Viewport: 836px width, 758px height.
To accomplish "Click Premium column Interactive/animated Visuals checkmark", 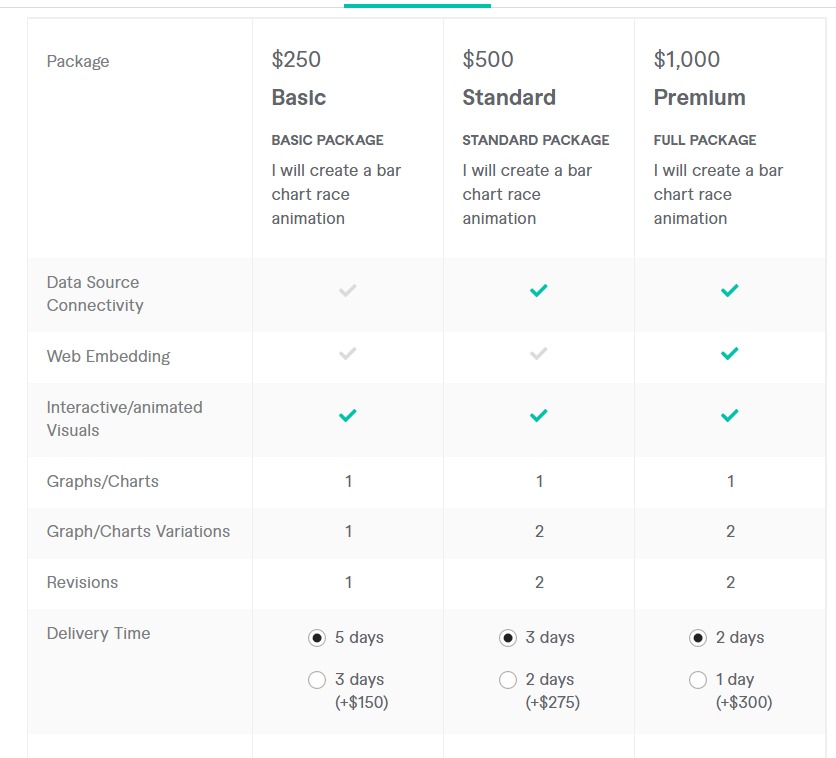I will (729, 416).
